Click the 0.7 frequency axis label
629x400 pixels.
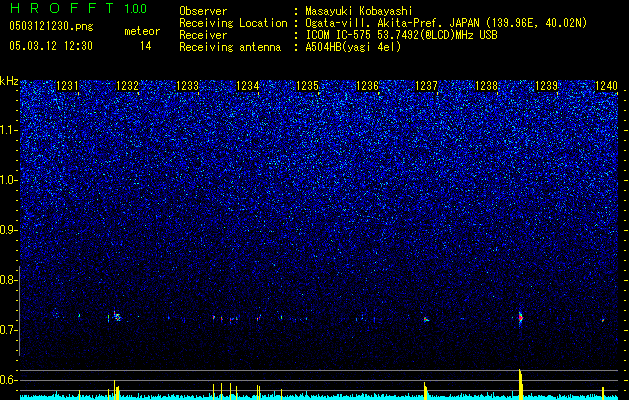pyautogui.click(x=9, y=330)
